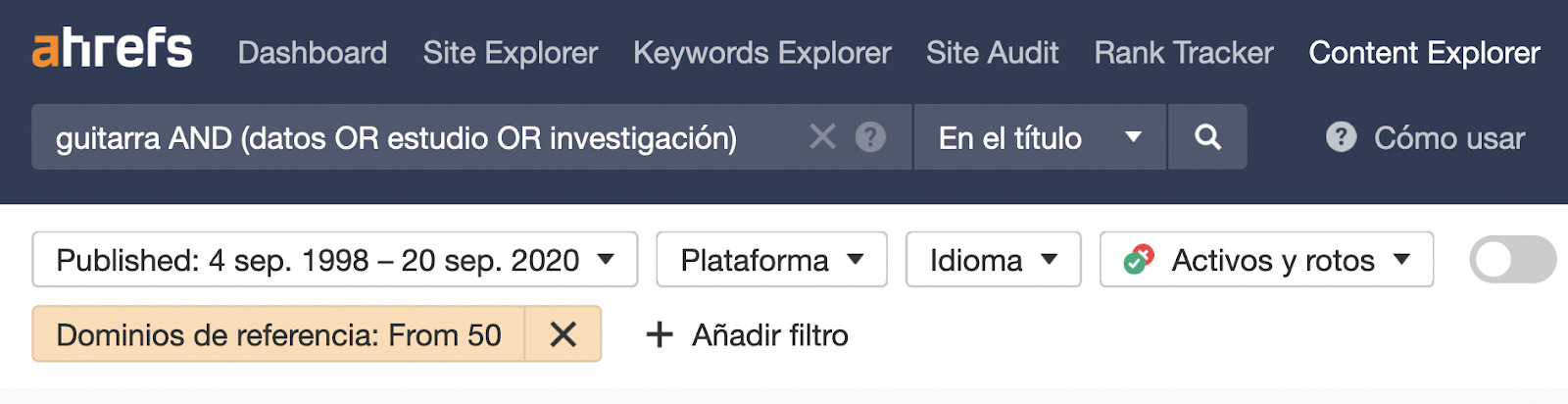
Task: Open the Site Audit tool
Action: tap(993, 53)
